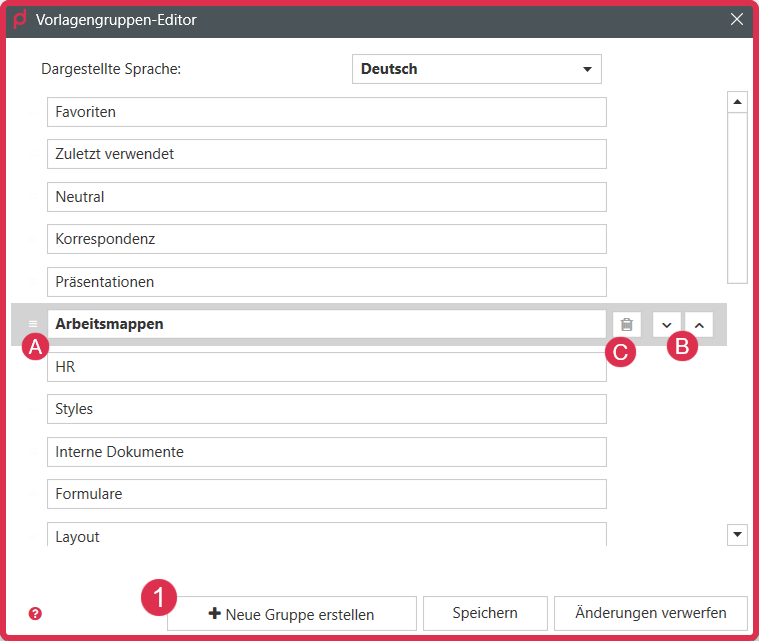
Task: Select the Zuletzt verwendet group field
Action: (327, 154)
